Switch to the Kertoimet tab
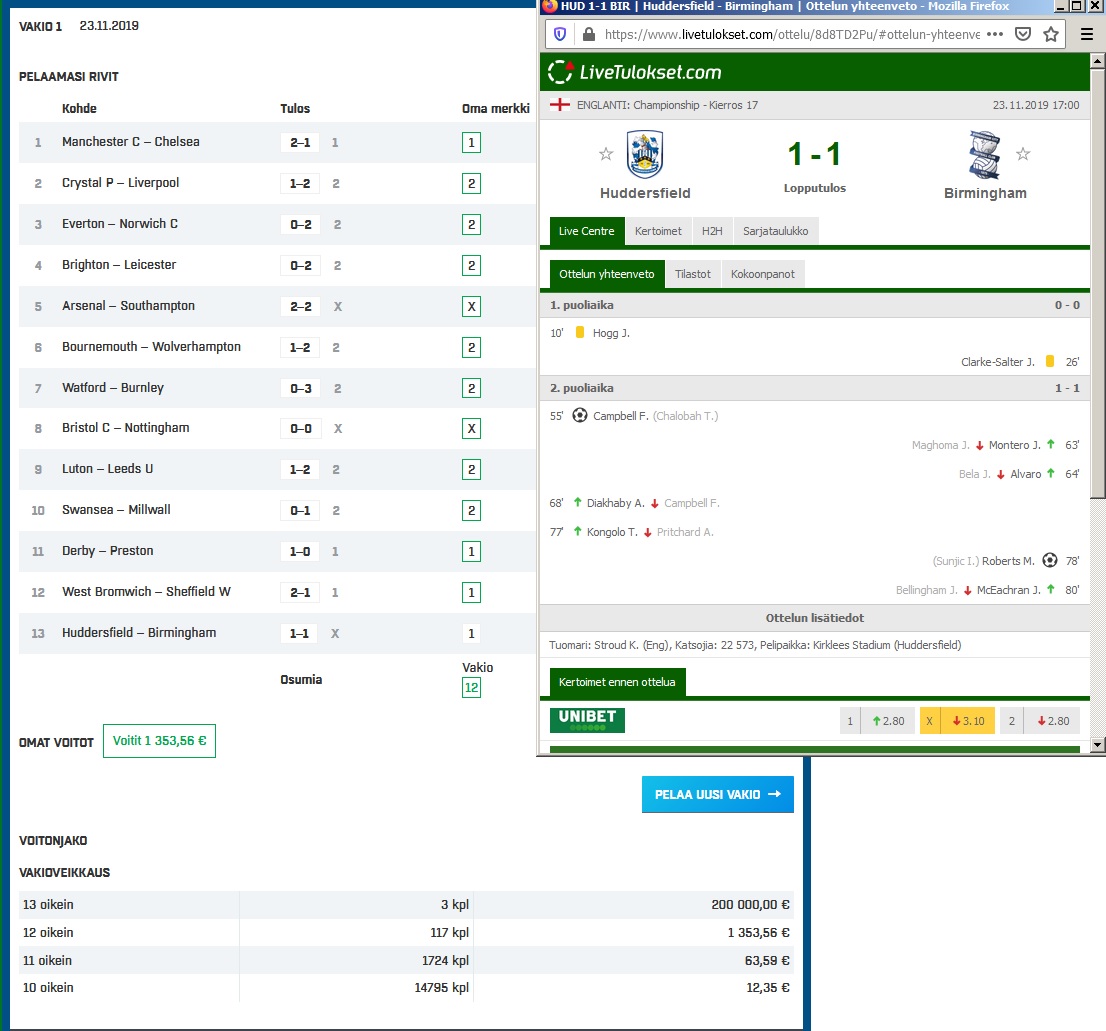The height and width of the screenshot is (1031, 1106). [x=658, y=231]
